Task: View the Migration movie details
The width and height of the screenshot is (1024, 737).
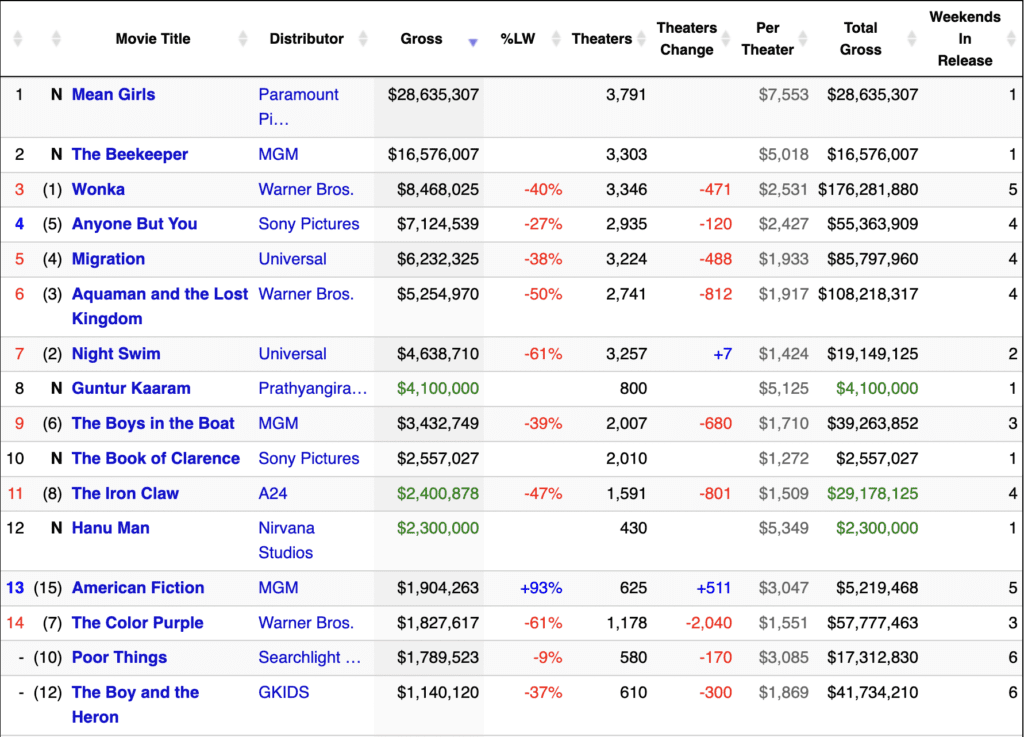Action: pos(108,259)
